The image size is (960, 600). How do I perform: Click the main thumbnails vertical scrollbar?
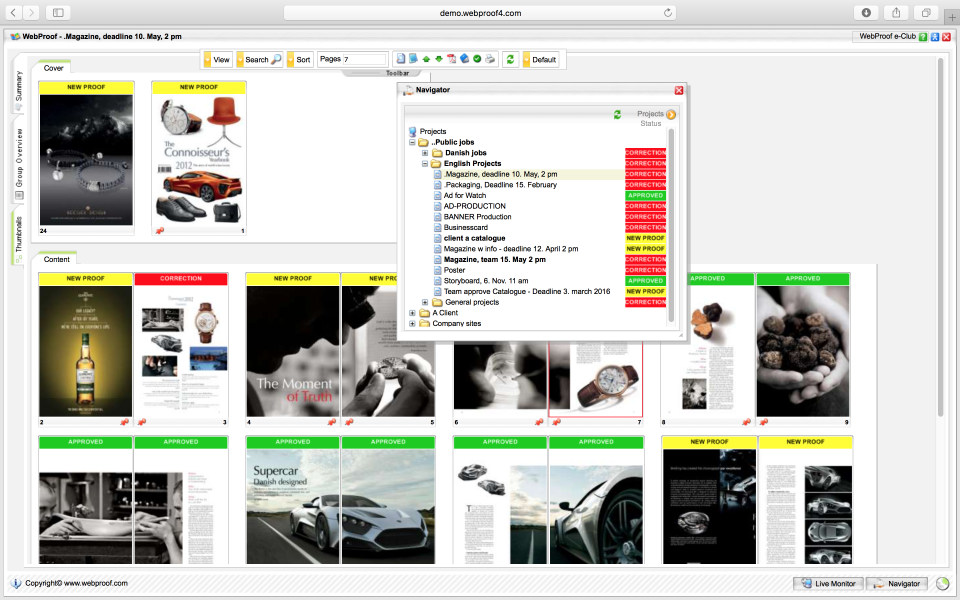tap(940, 239)
